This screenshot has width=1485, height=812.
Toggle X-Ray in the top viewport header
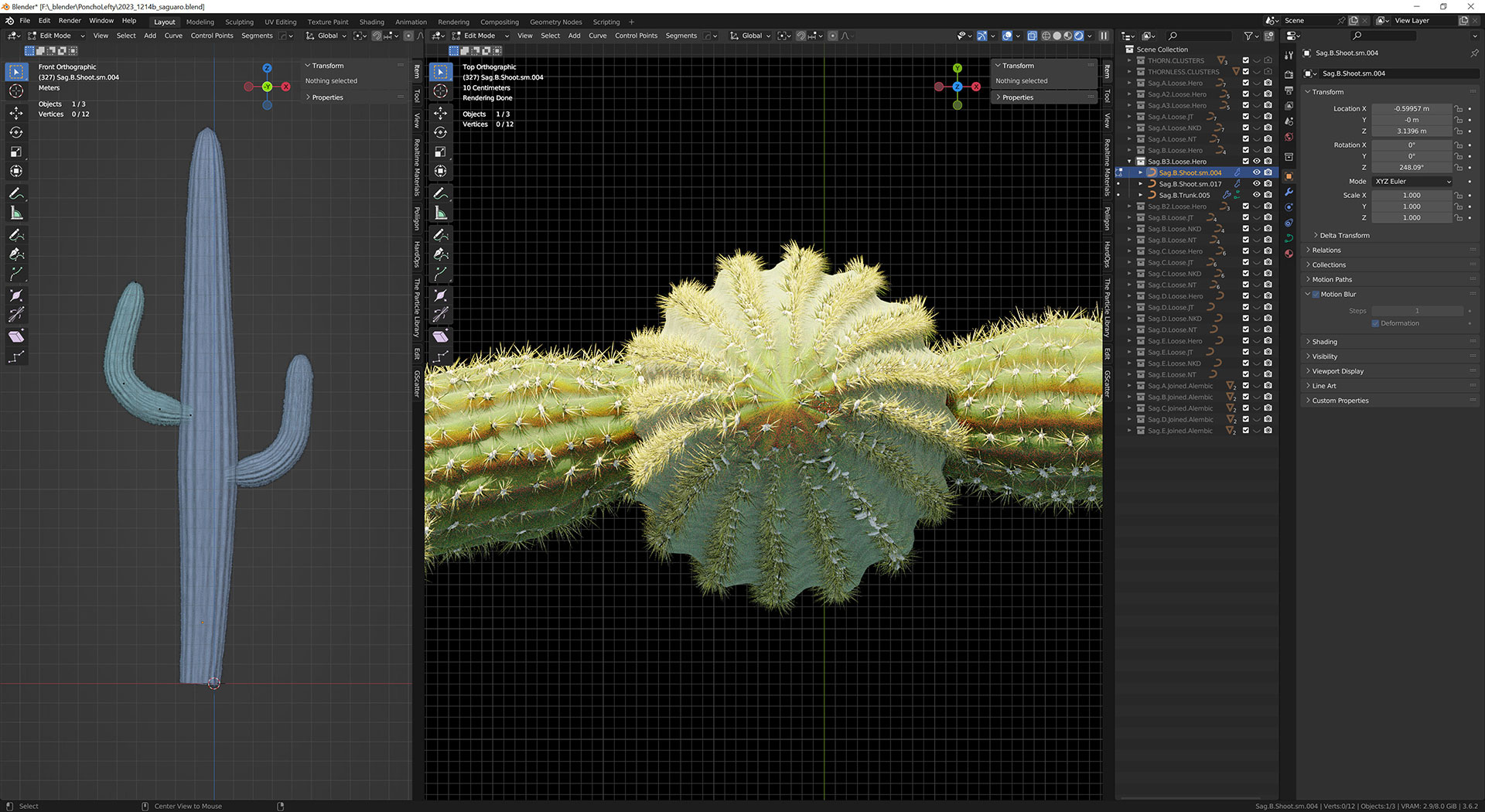[1032, 36]
